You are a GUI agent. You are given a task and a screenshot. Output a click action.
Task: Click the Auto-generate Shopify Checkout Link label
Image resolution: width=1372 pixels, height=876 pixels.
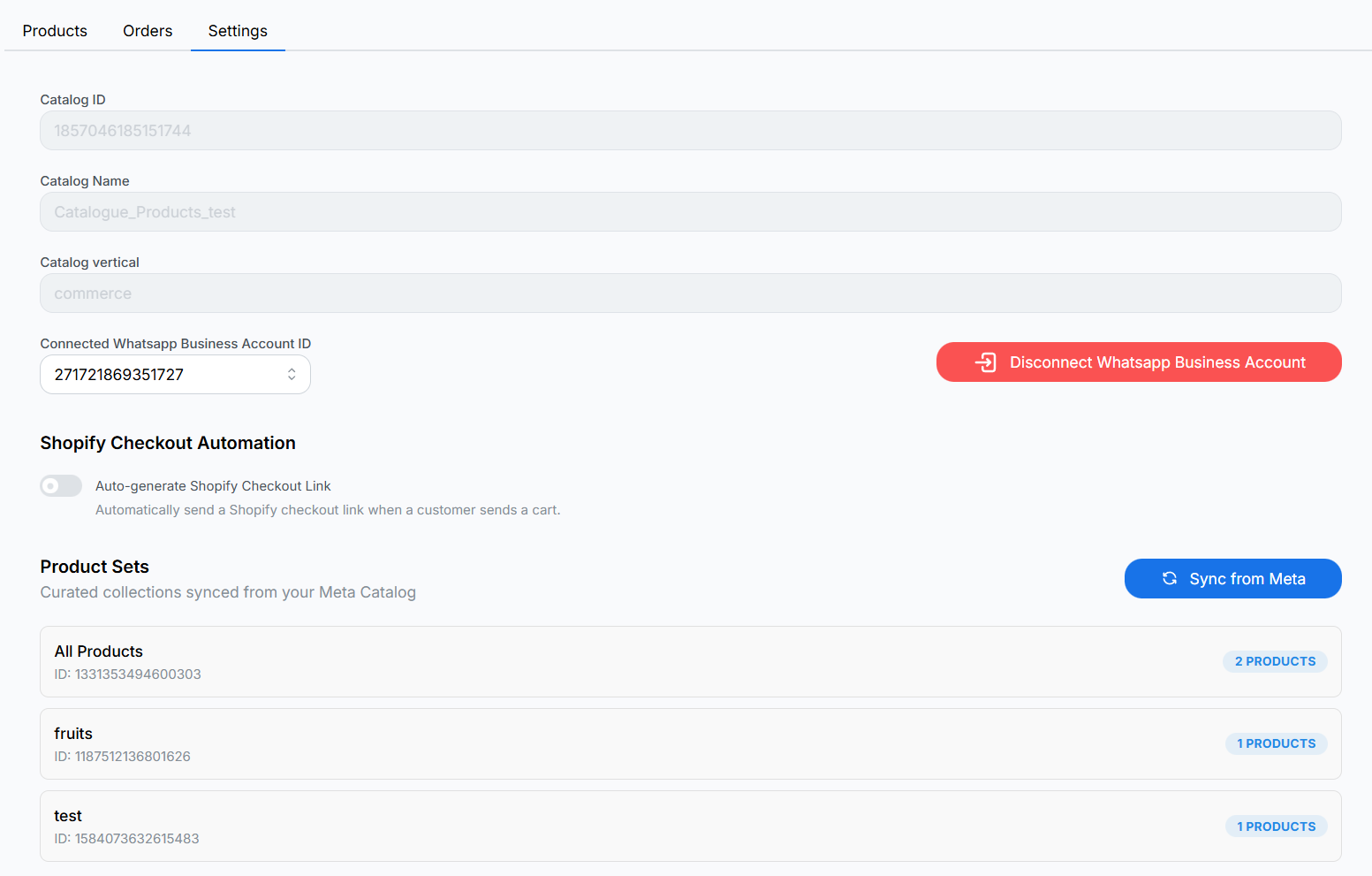213,486
